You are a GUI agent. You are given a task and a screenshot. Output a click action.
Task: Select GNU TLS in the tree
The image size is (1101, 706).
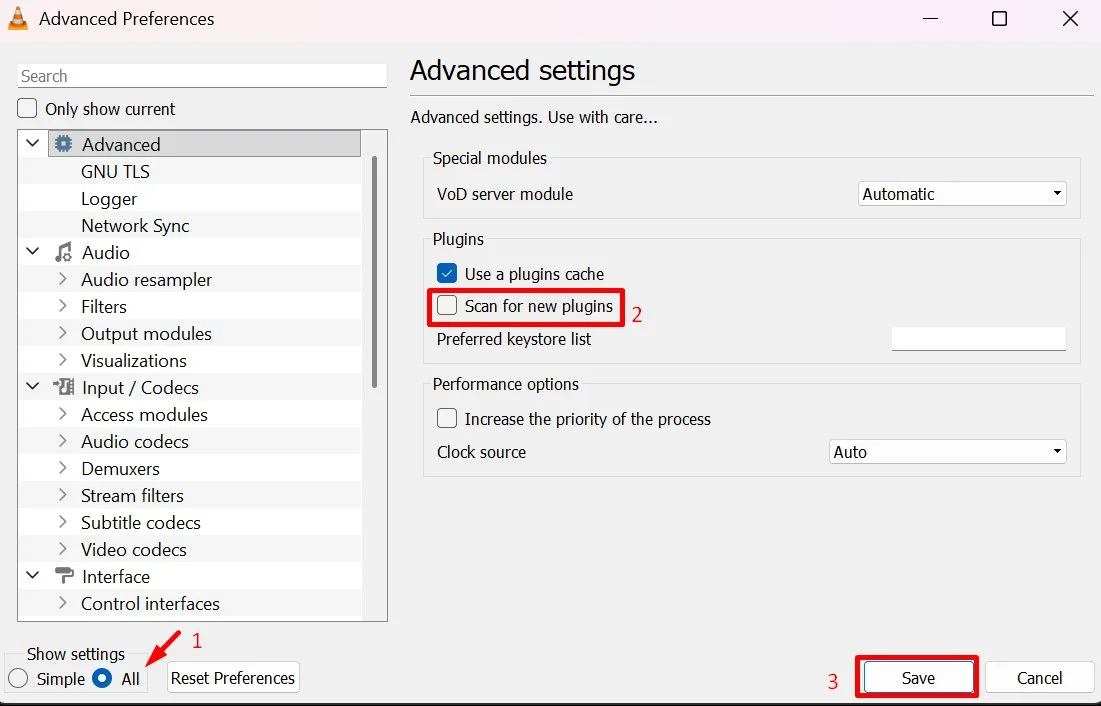click(x=115, y=171)
